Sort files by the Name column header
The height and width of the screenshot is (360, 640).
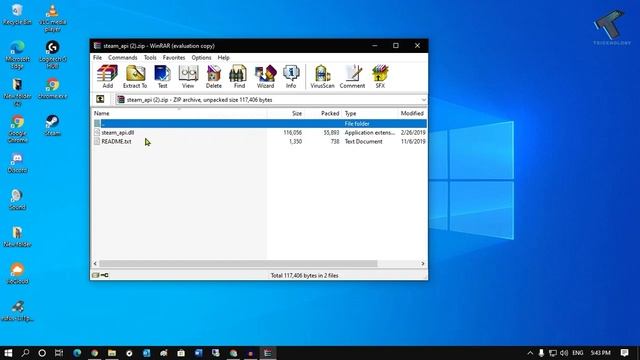pos(179,113)
